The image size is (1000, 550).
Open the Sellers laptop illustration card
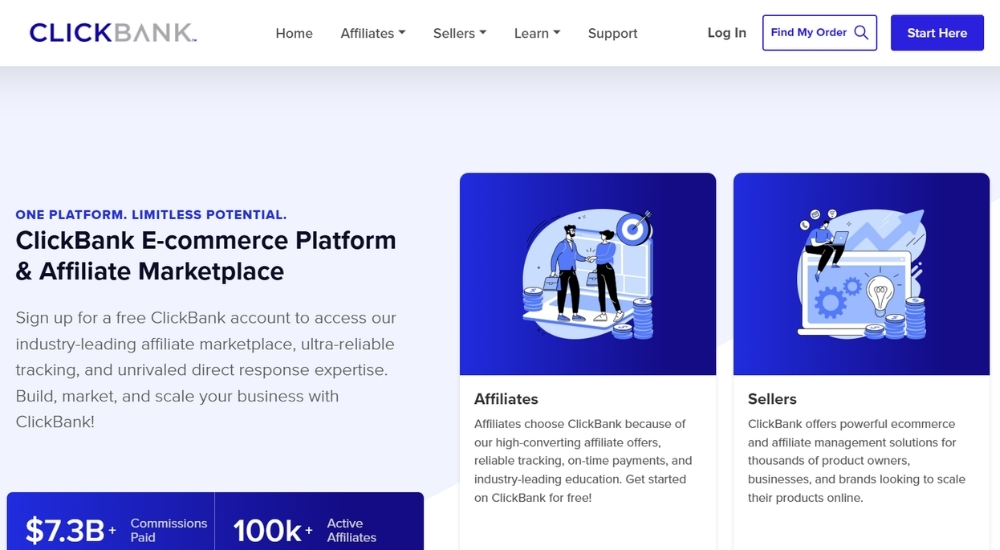[861, 274]
